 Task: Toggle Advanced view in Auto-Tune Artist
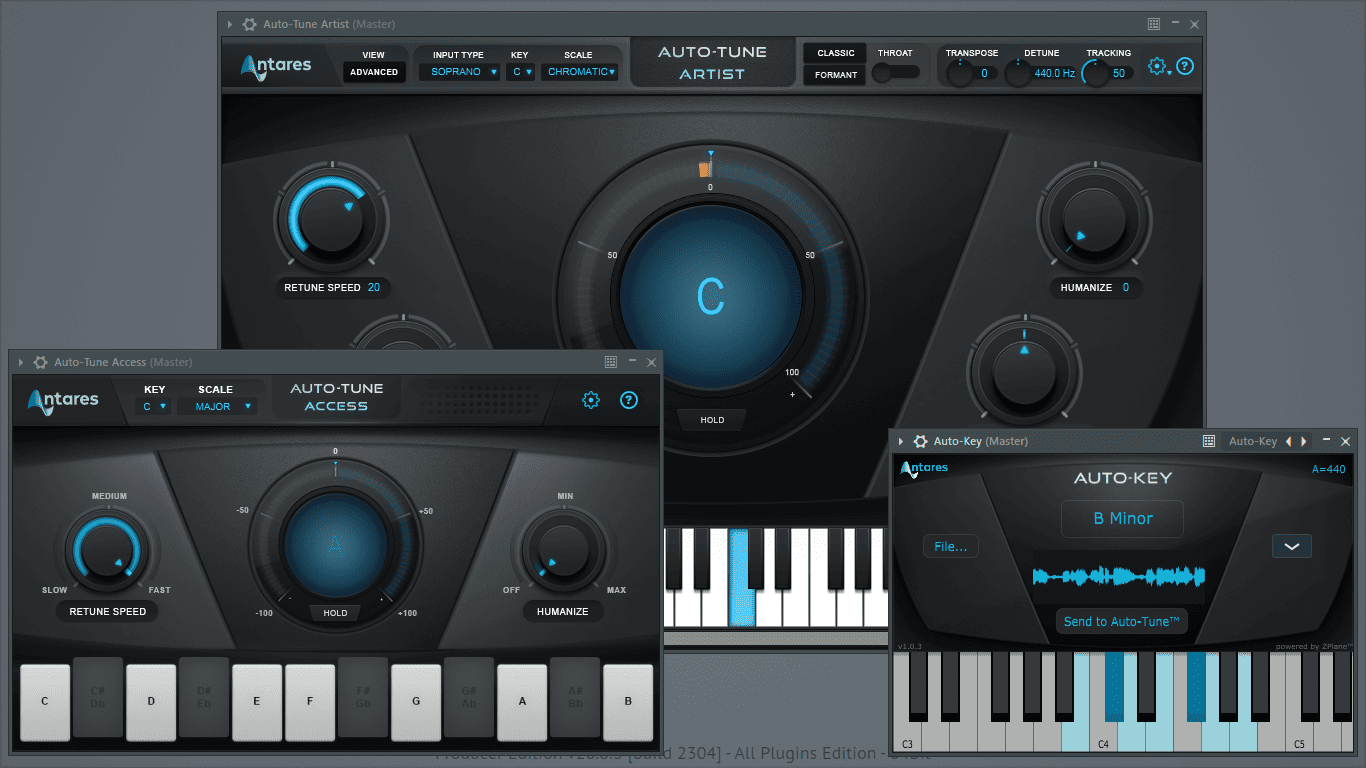click(x=374, y=72)
